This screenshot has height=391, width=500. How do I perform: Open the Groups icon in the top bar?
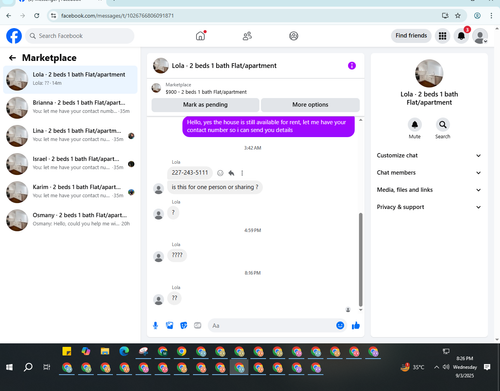tap(294, 36)
